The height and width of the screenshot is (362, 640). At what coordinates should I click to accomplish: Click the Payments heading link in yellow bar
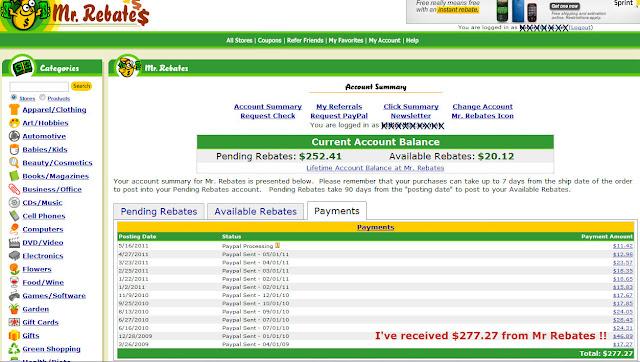(376, 227)
